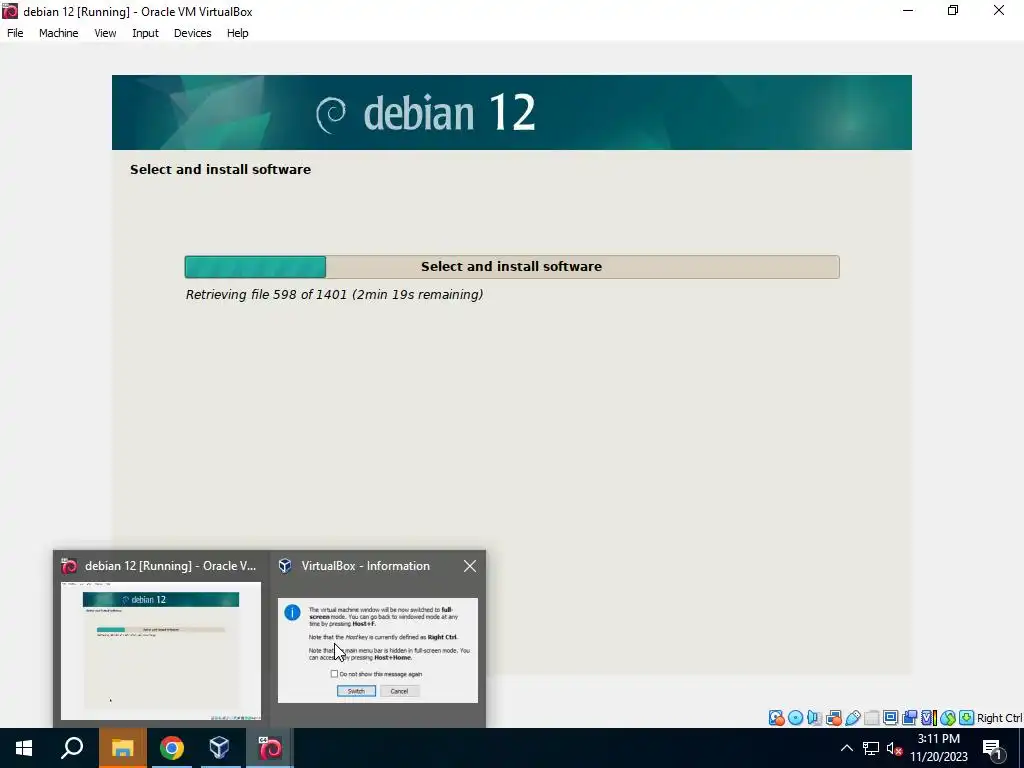
Task: Open the Help menu
Action: 238,33
